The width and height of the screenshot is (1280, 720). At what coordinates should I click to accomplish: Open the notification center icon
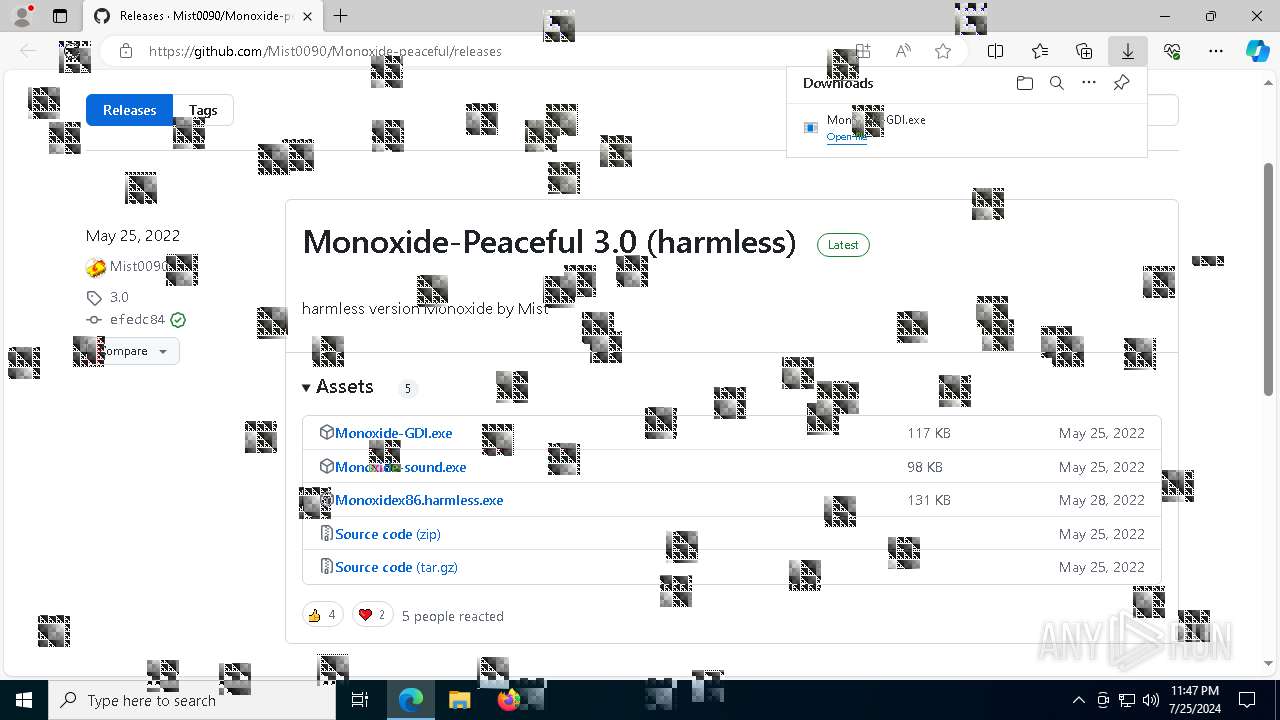(x=1247, y=700)
